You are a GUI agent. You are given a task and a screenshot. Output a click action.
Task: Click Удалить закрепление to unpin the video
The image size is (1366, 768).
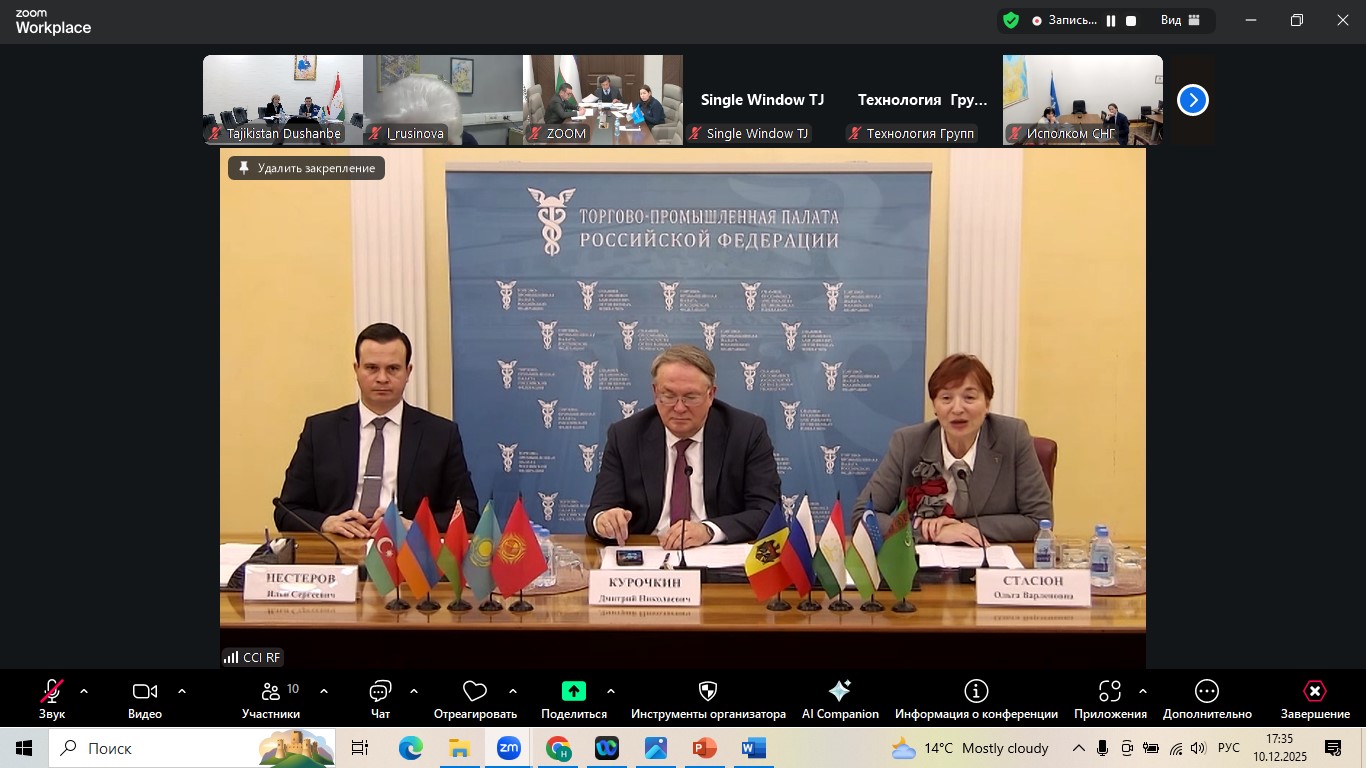(x=306, y=168)
